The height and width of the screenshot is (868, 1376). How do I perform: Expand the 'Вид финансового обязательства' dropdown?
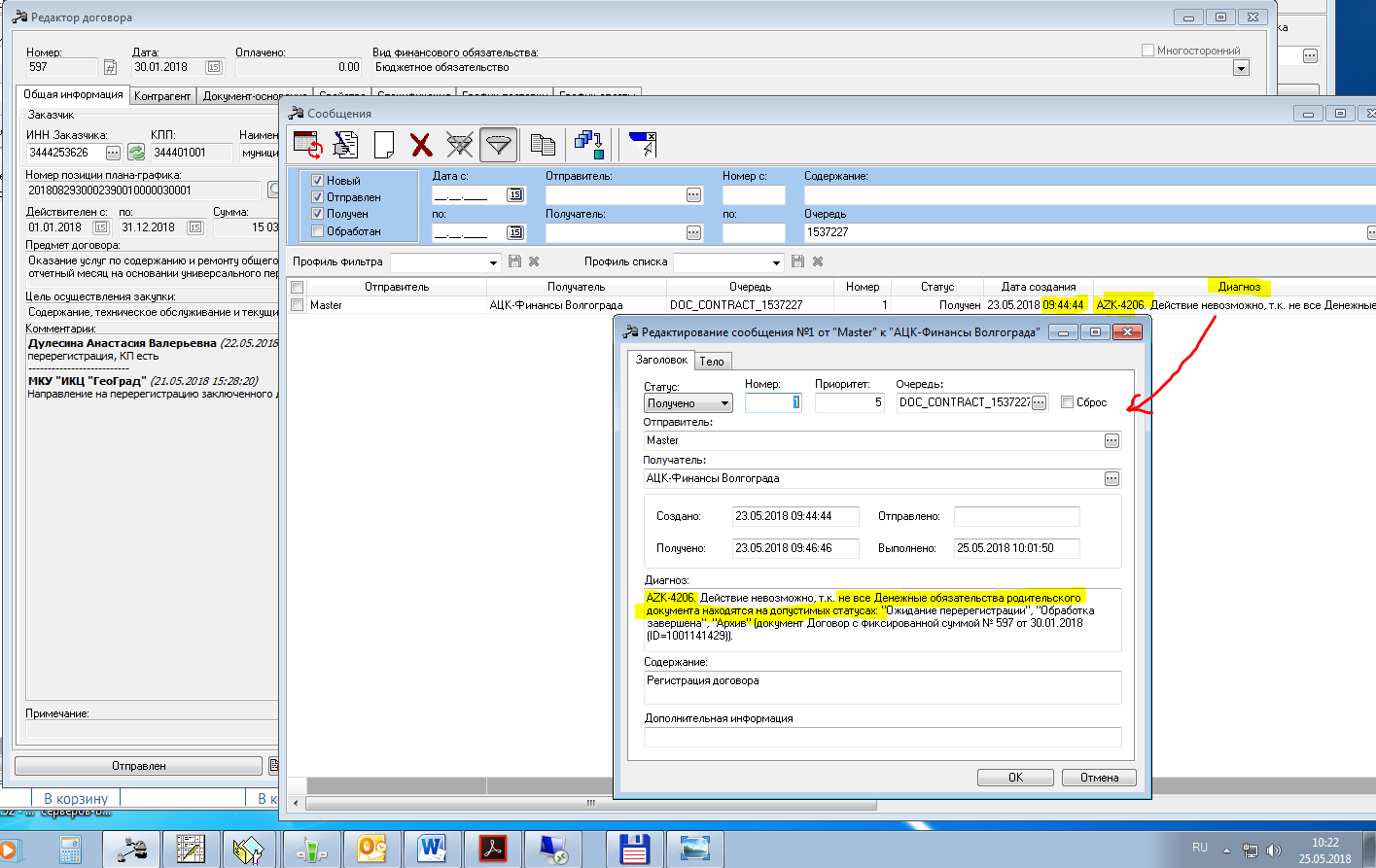click(1240, 68)
